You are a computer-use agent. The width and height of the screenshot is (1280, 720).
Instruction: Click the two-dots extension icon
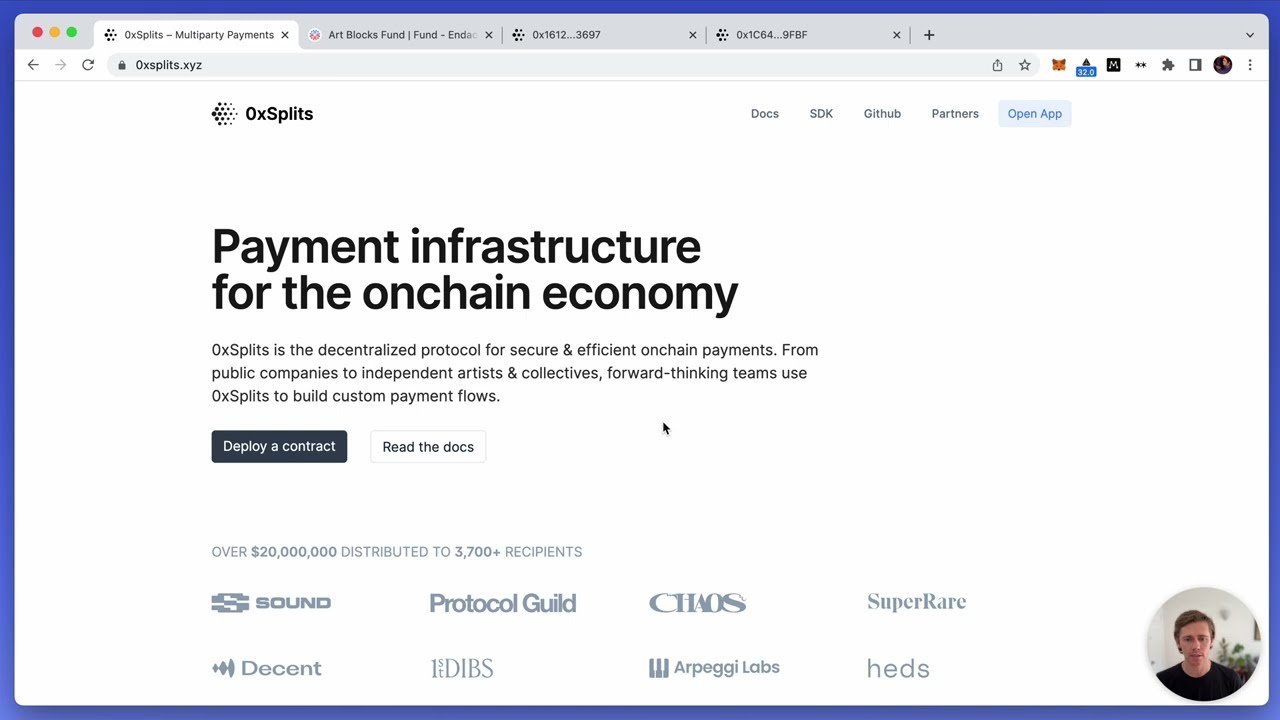1140,65
